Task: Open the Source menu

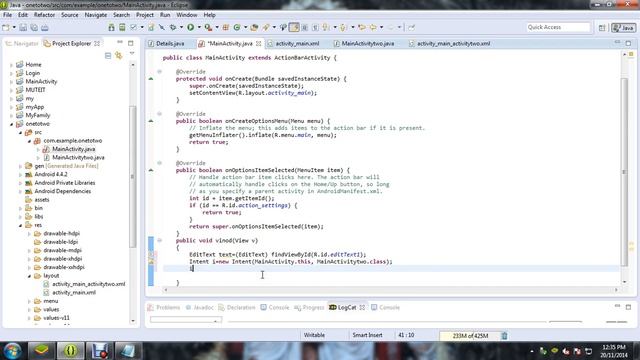Action: [70, 15]
